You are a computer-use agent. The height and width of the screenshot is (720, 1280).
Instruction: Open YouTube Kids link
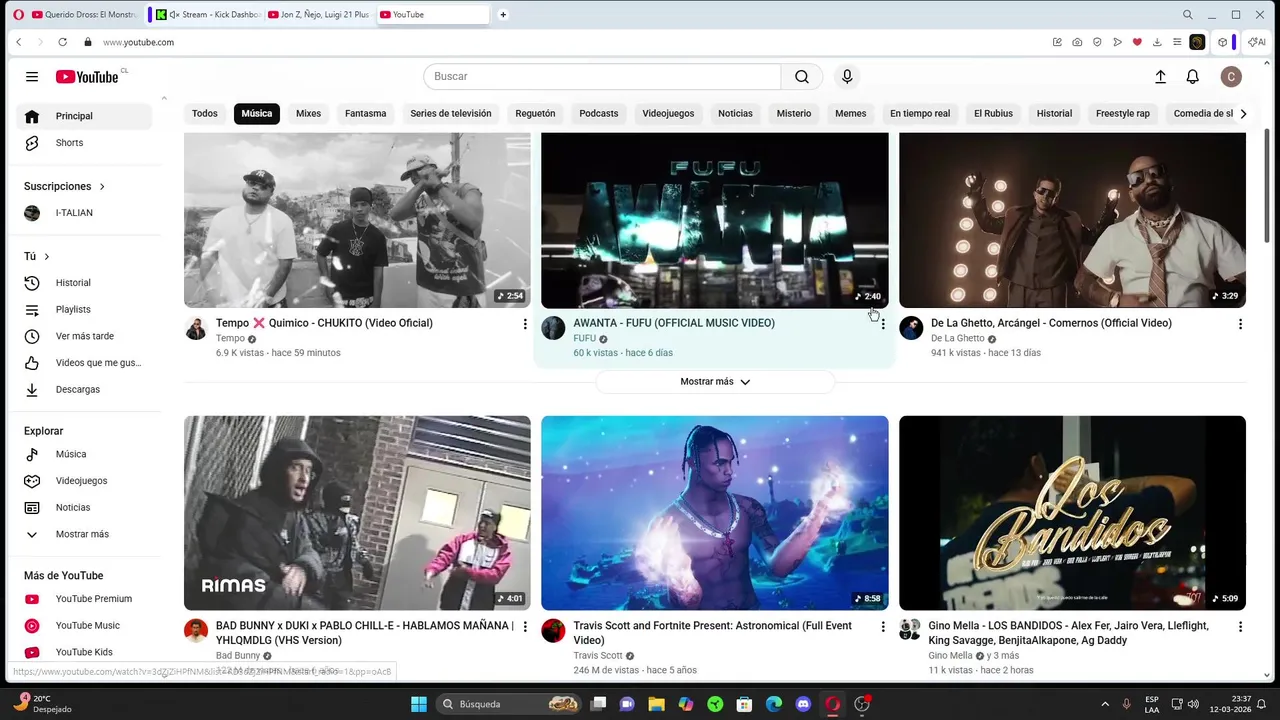coord(84,652)
